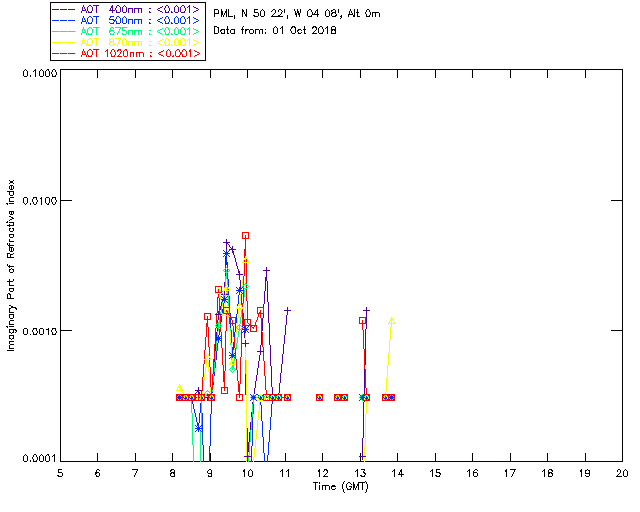Click the 0.0001 y-axis tick label
The height and width of the screenshot is (512, 640).
36,459
